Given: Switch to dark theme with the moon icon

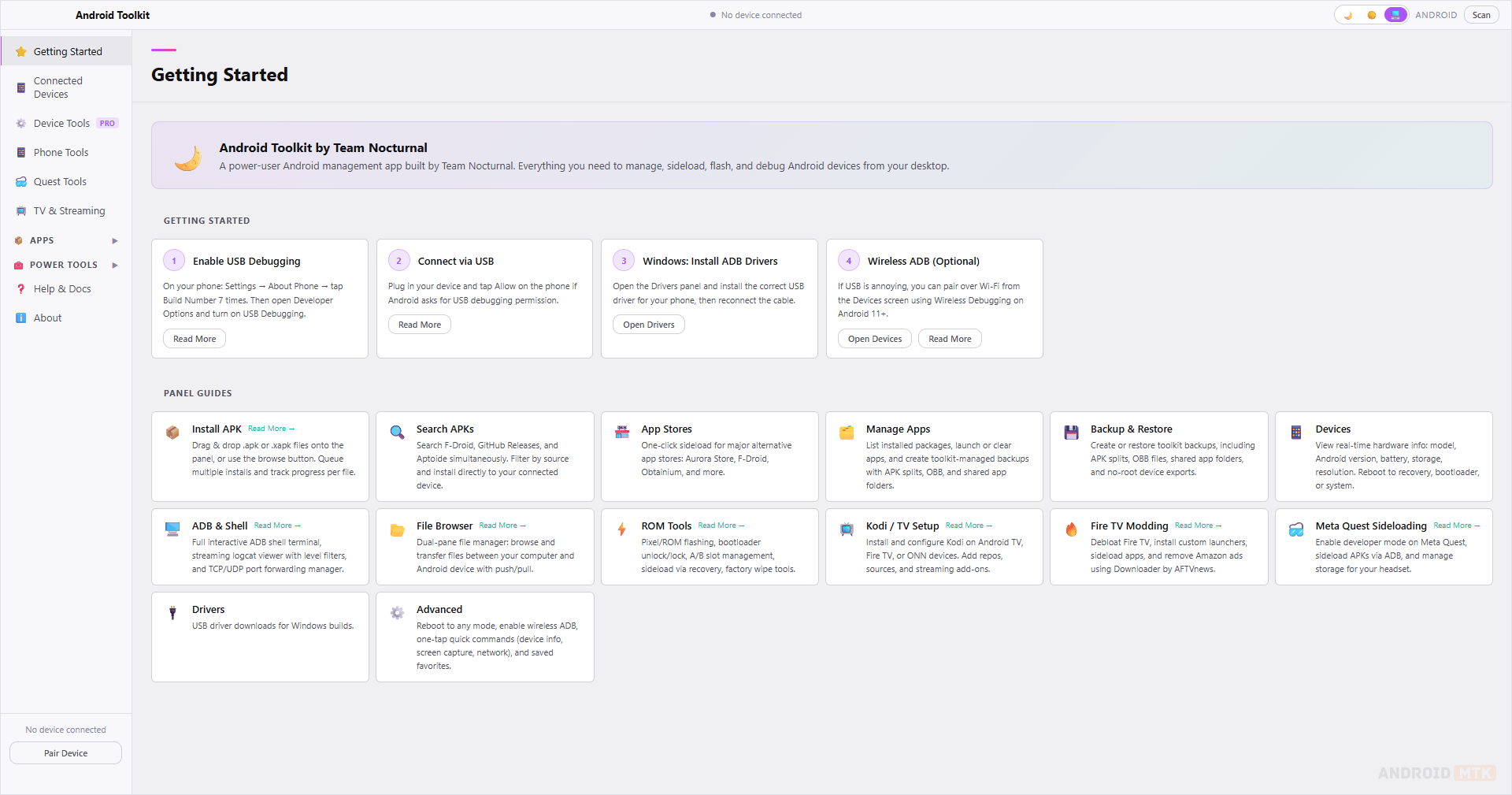Looking at the screenshot, I should [x=1348, y=15].
